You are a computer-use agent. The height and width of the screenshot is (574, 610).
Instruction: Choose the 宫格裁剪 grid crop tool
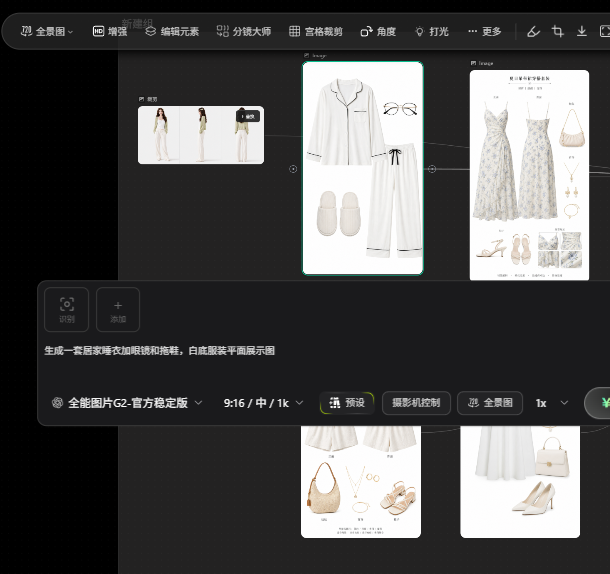(x=316, y=32)
